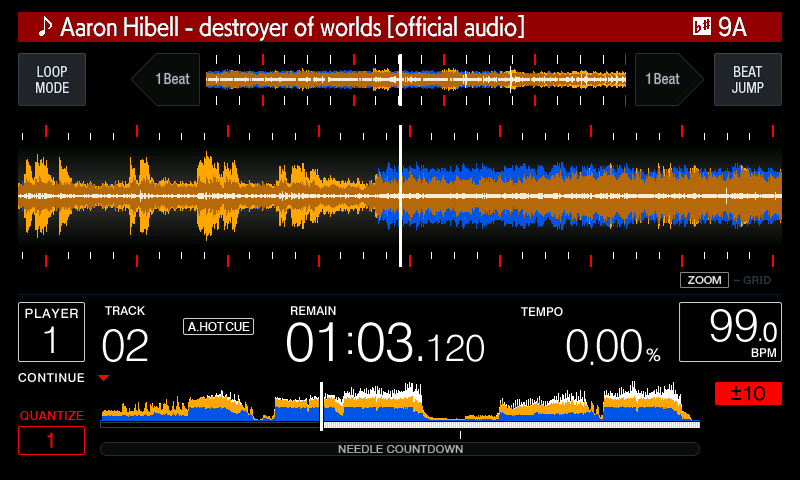Viewport: 800px width, 480px height.
Task: Click the playhead in the overview waveform
Action: (321, 406)
